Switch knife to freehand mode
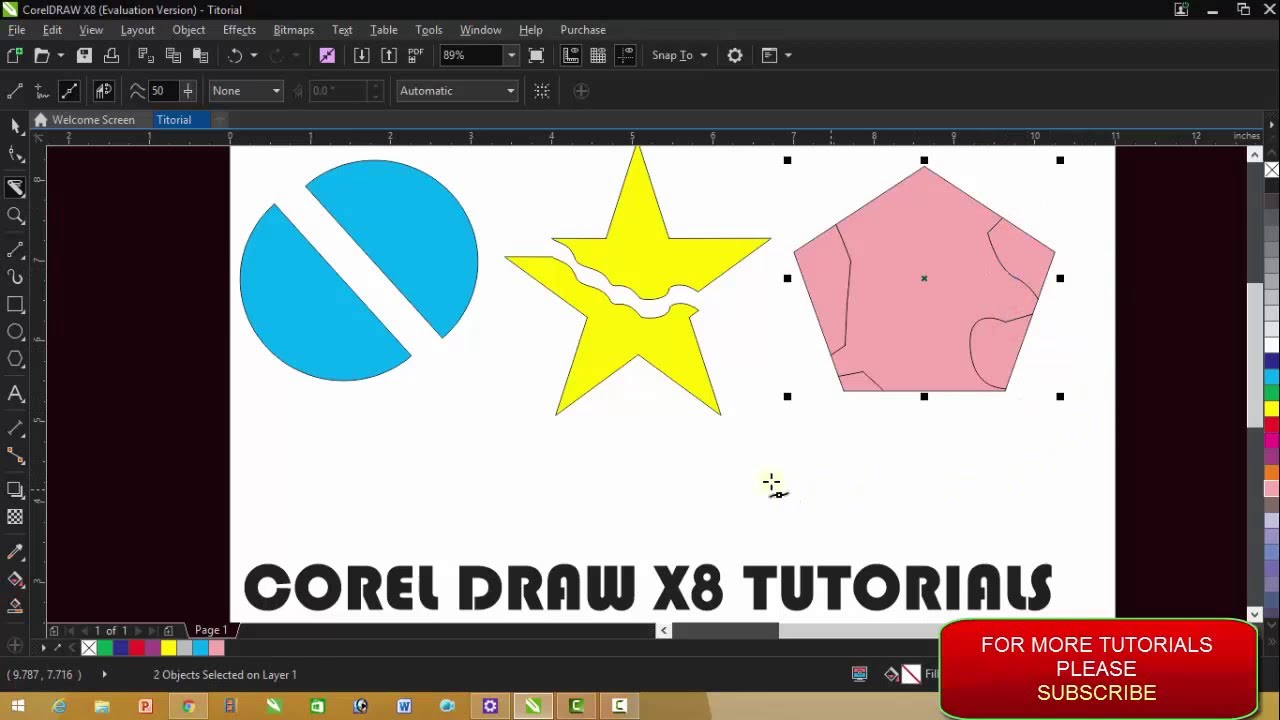This screenshot has width=1280, height=720. pyautogui.click(x=42, y=91)
